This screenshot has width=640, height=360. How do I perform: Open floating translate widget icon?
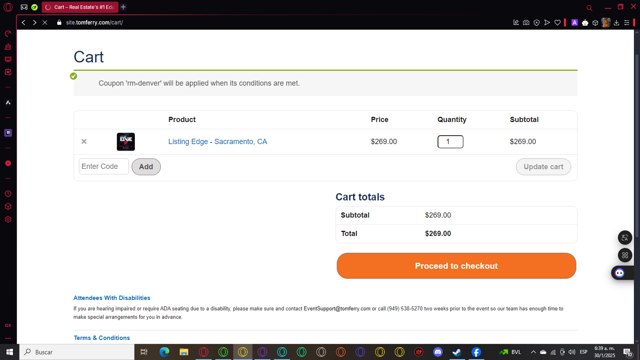(625, 238)
